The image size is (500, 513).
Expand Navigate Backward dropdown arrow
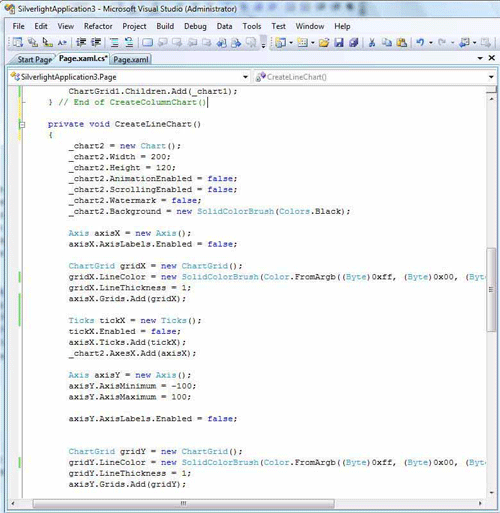coord(474,43)
